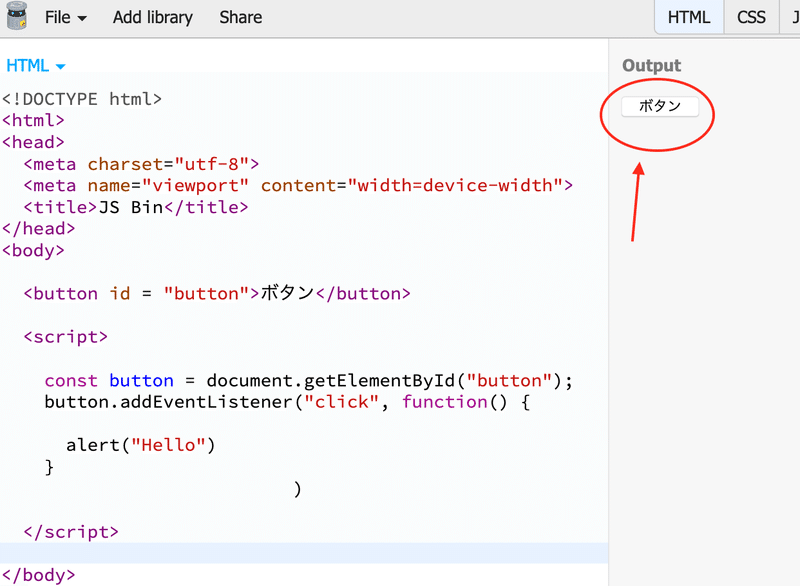Image resolution: width=800 pixels, height=586 pixels.
Task: Click the Output panel heading
Action: pyautogui.click(x=652, y=65)
